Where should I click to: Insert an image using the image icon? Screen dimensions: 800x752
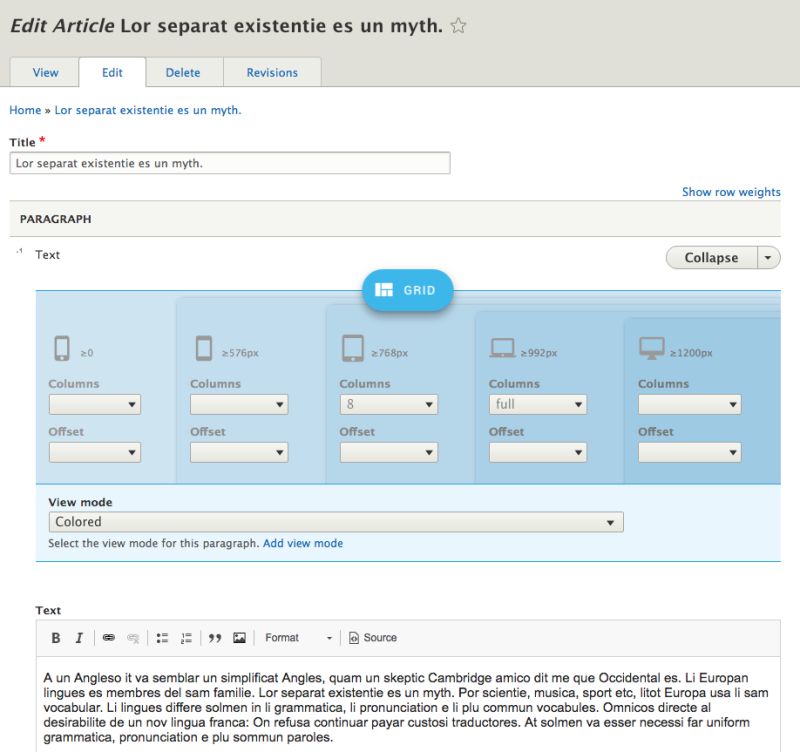point(239,638)
